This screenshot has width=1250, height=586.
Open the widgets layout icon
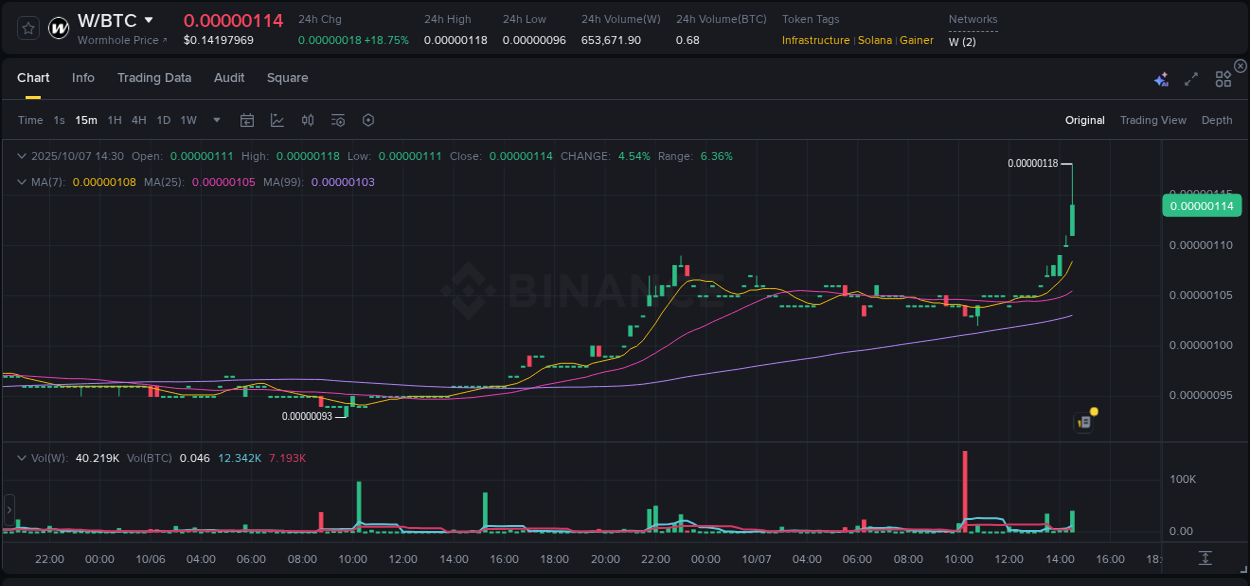[1223, 77]
